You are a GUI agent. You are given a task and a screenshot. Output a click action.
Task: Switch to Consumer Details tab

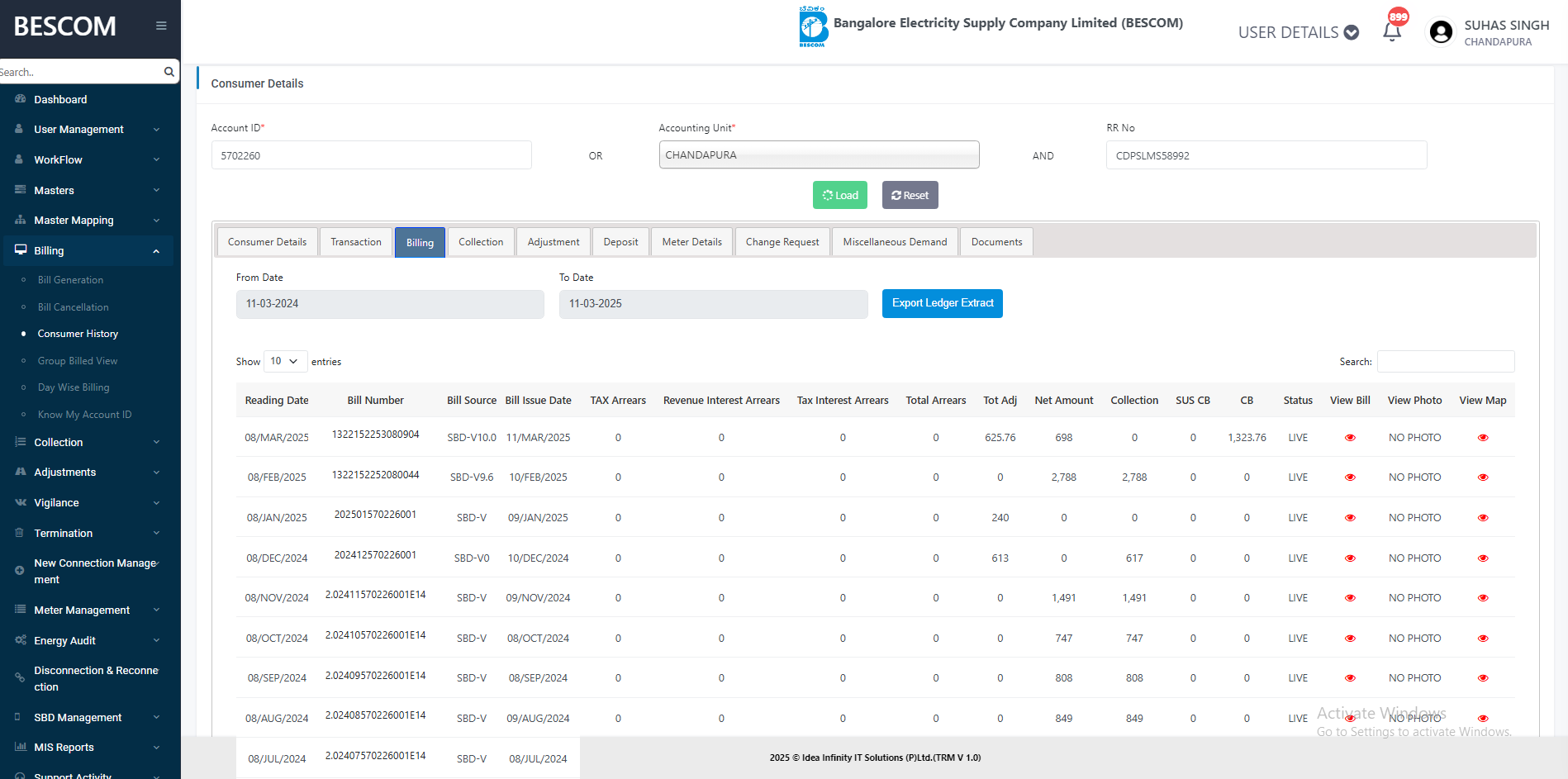[x=267, y=242]
